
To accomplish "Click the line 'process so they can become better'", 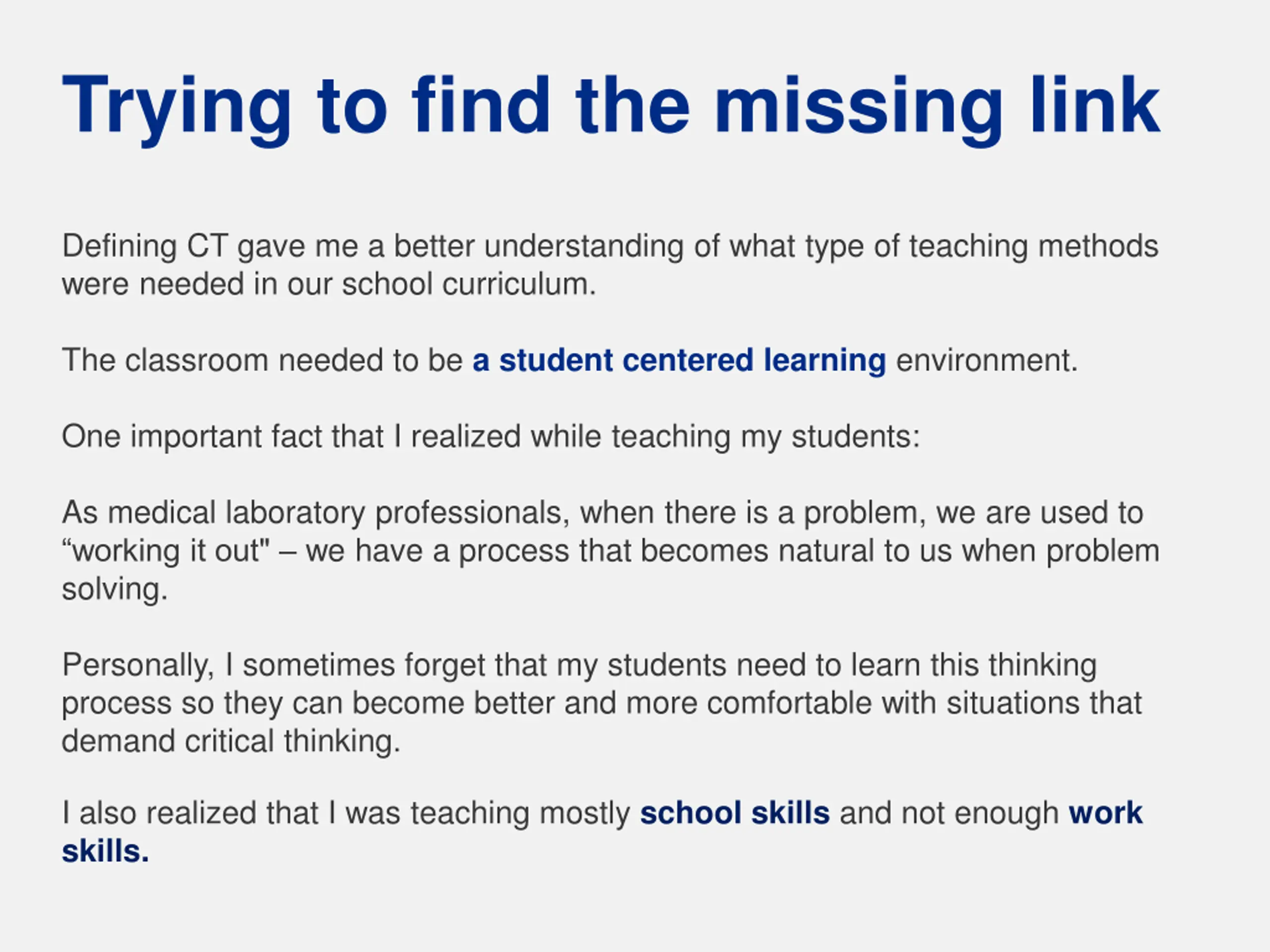I will point(602,704).
